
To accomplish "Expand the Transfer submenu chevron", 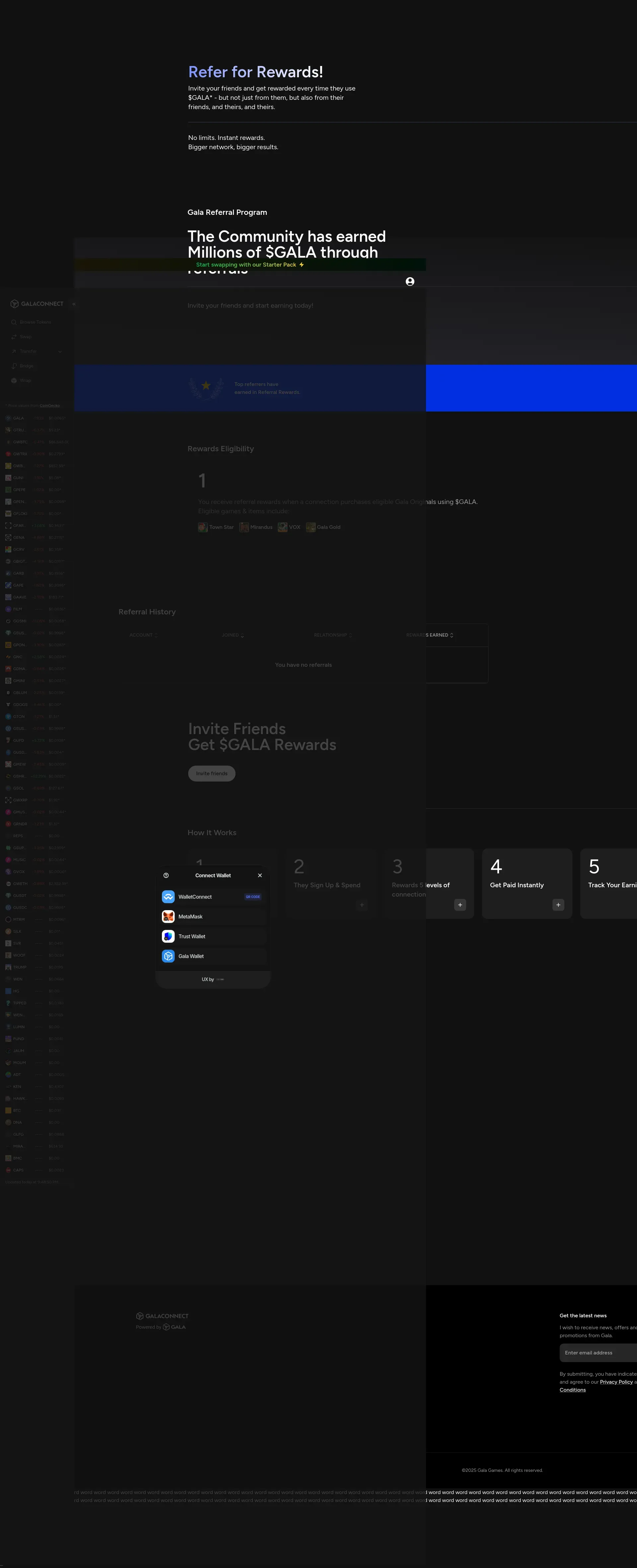I will click(x=60, y=351).
